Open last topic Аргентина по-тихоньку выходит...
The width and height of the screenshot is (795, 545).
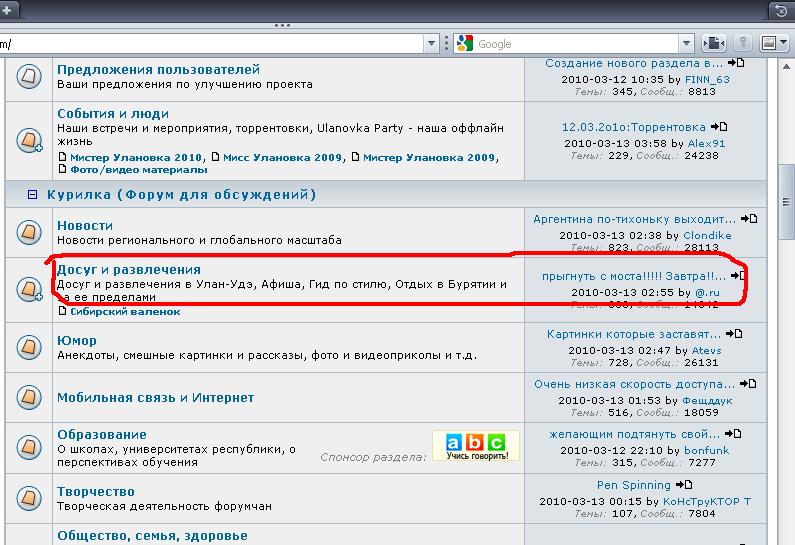coord(634,219)
